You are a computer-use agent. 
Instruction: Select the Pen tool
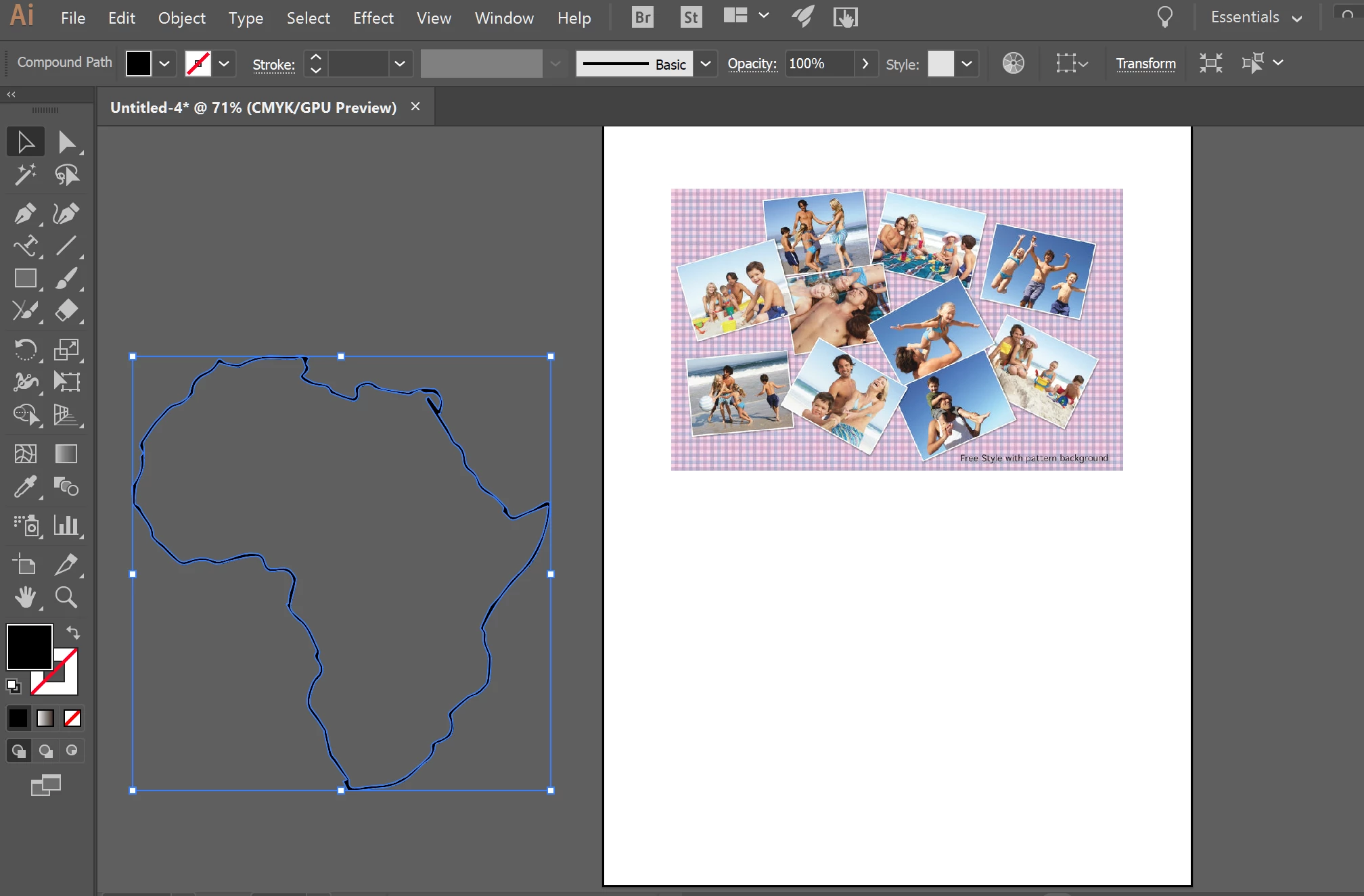[x=26, y=214]
